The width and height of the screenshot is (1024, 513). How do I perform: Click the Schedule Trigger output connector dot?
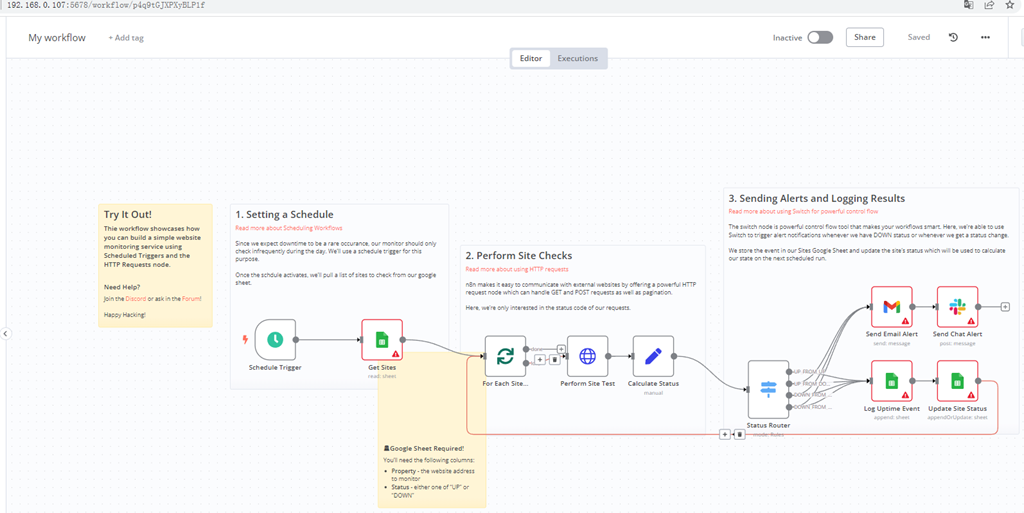(296, 339)
